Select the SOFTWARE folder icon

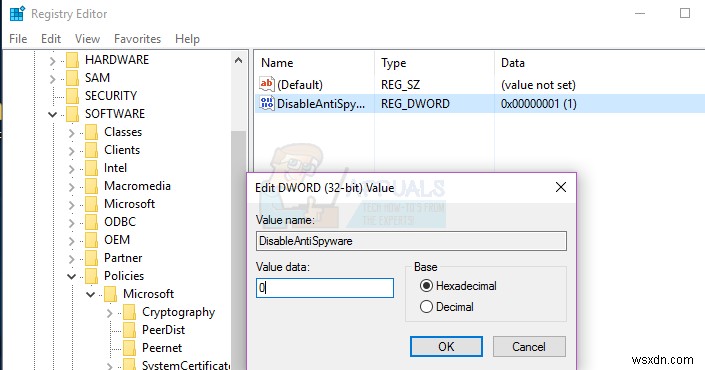(72, 114)
